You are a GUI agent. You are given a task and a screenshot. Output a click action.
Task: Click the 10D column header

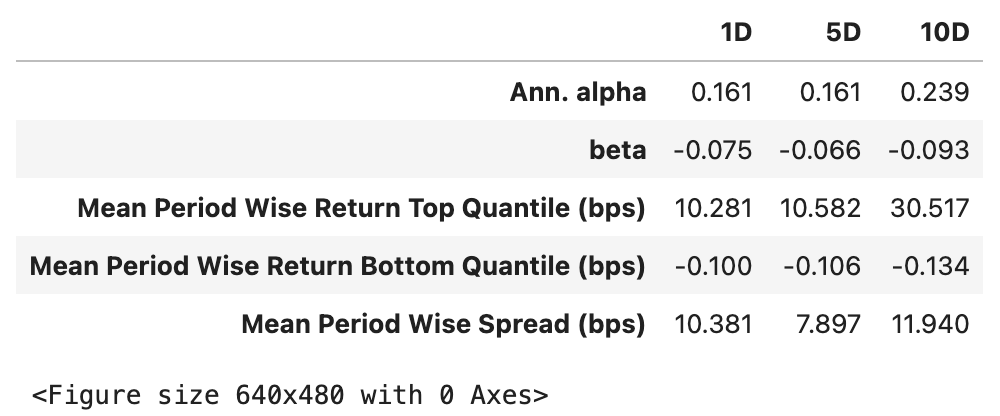click(944, 33)
